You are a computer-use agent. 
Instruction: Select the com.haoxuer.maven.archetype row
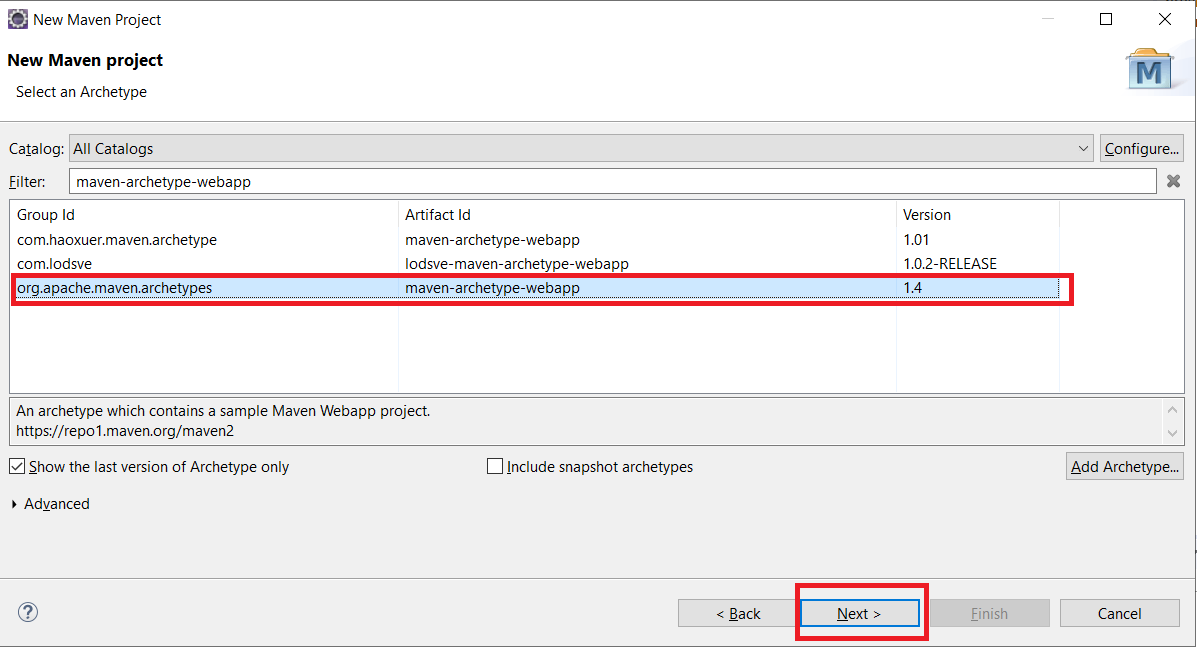tap(117, 240)
